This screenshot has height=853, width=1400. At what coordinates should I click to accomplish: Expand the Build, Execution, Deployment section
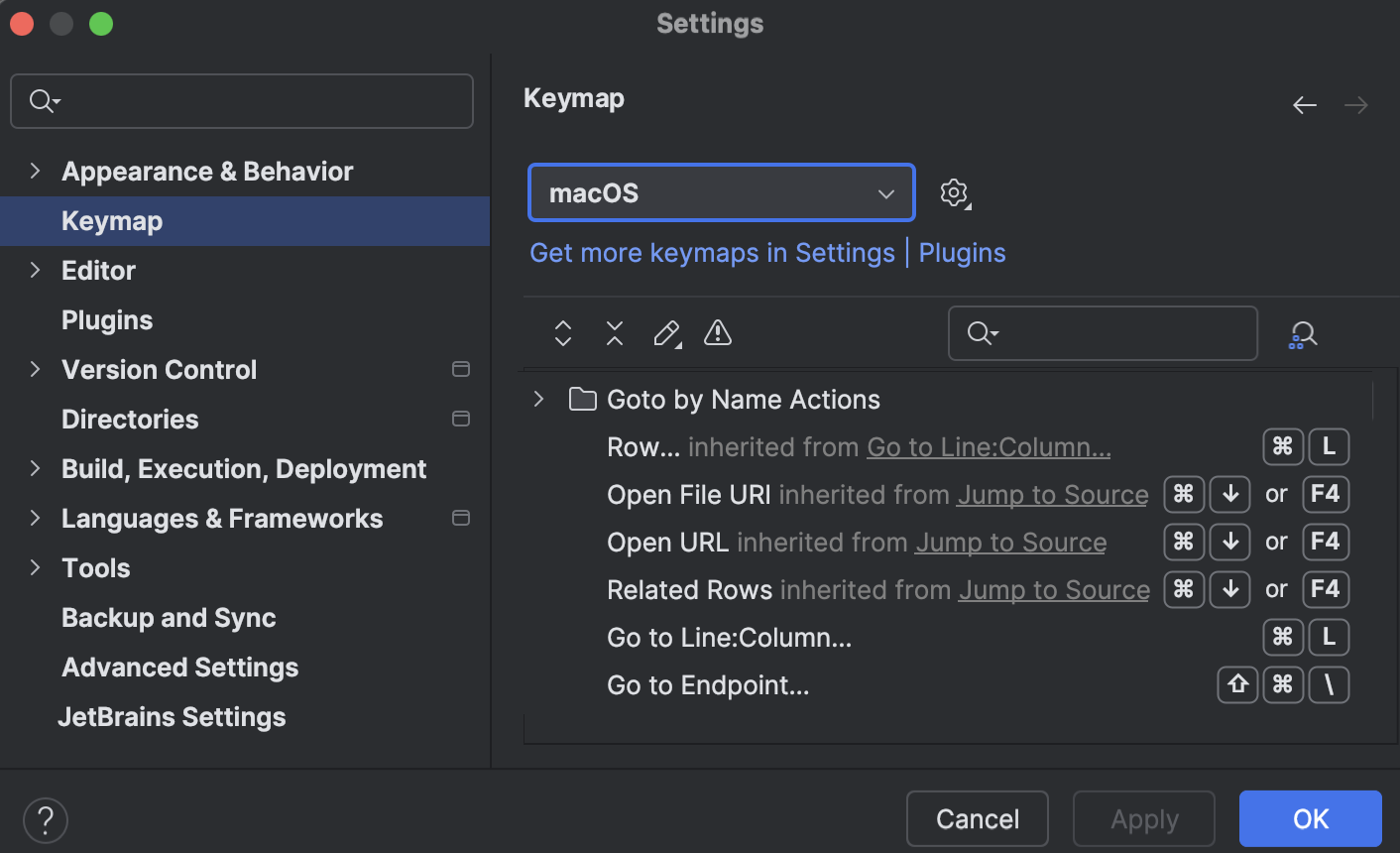[35, 468]
